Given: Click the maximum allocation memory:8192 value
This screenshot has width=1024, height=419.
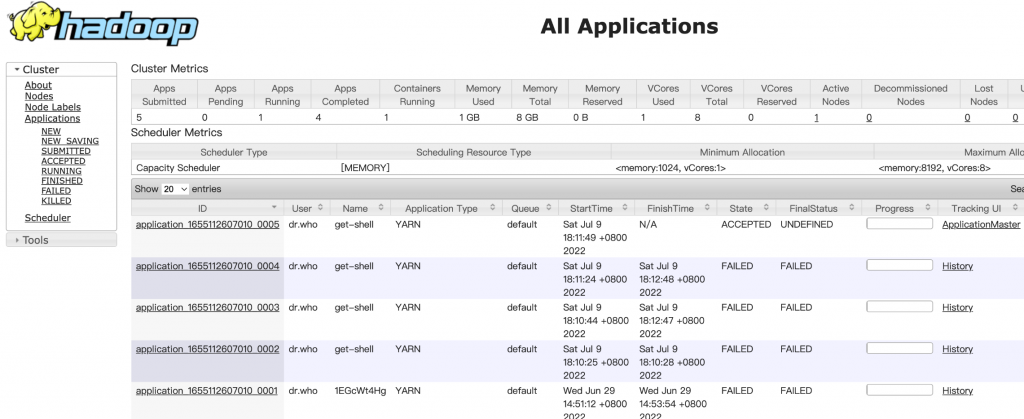Looking at the screenshot, I should pyautogui.click(x=934, y=168).
